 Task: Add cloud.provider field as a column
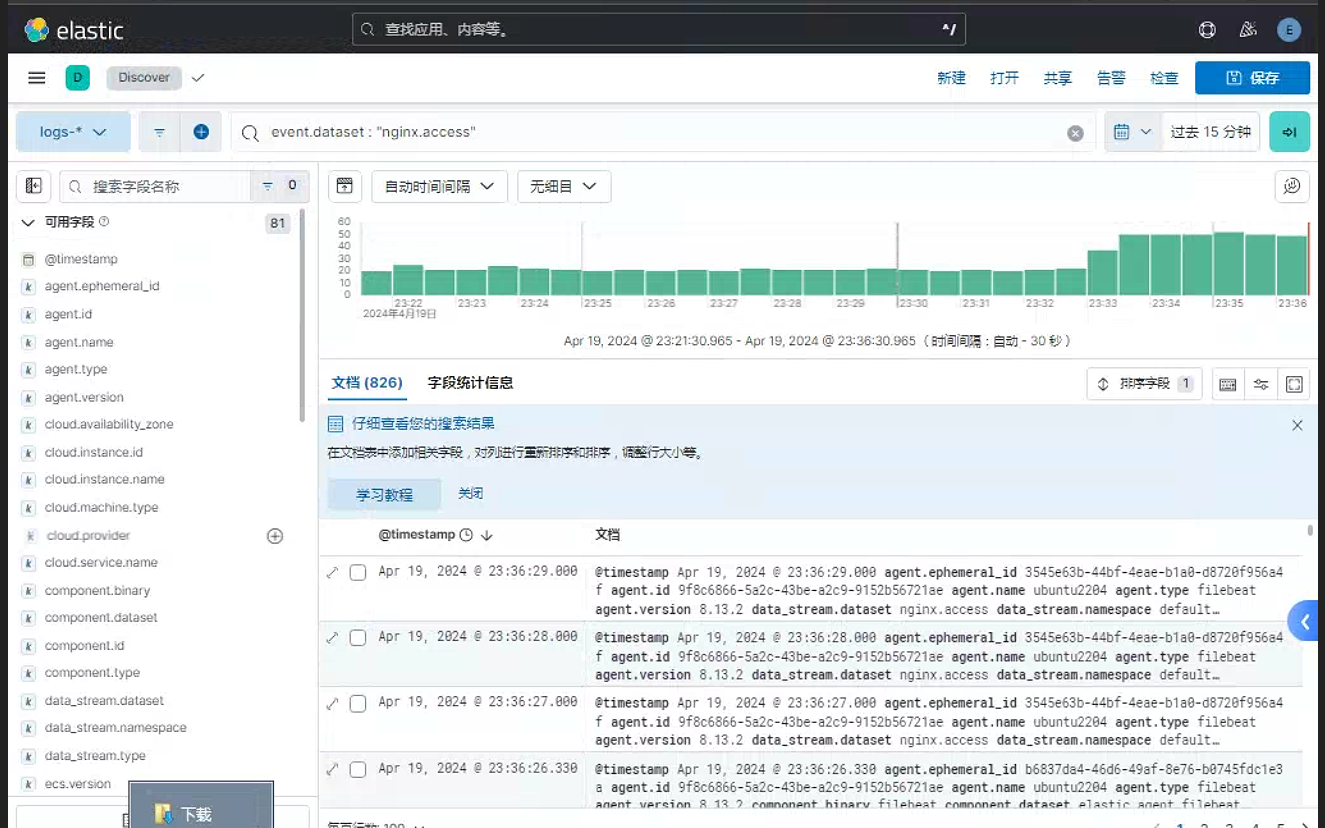tap(275, 536)
